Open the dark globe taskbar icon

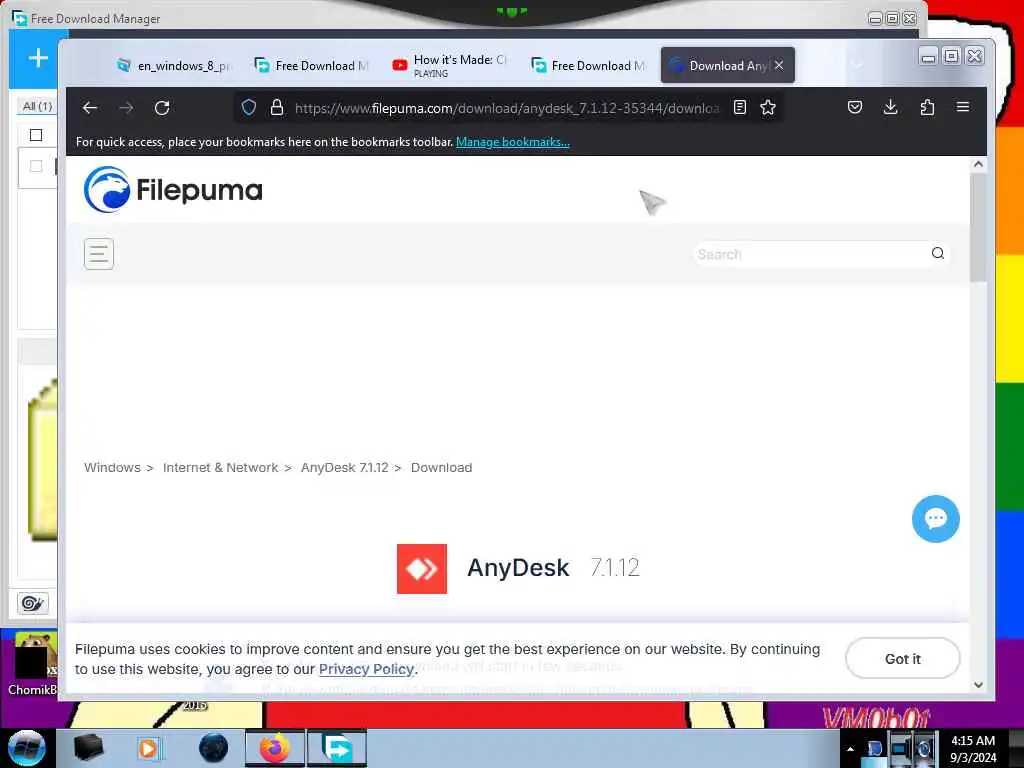pos(214,748)
